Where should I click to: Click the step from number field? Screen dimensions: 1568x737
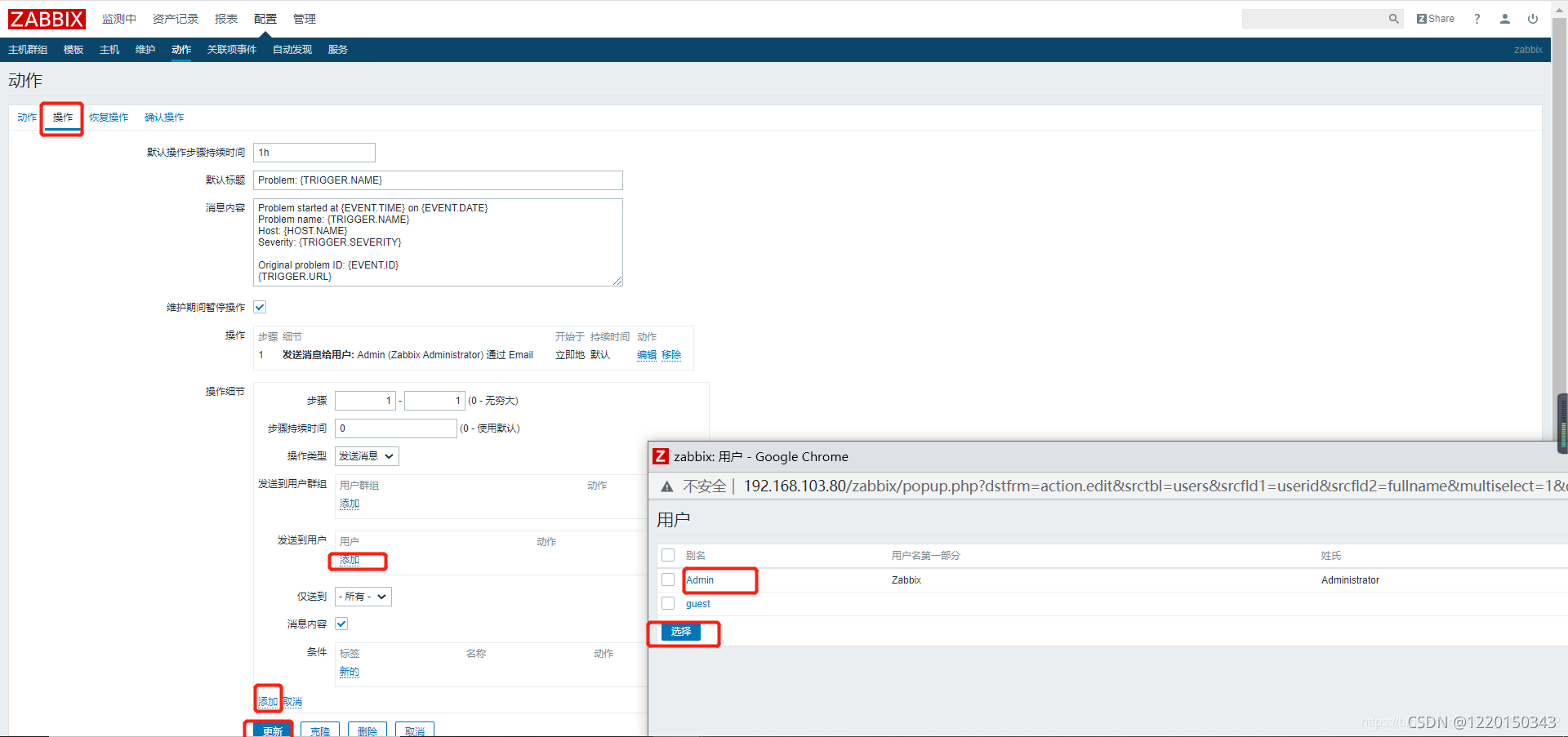(x=365, y=401)
